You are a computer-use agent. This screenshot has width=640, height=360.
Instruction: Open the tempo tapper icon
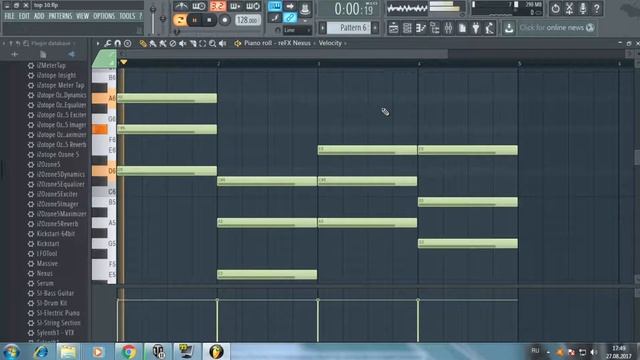pos(489,28)
